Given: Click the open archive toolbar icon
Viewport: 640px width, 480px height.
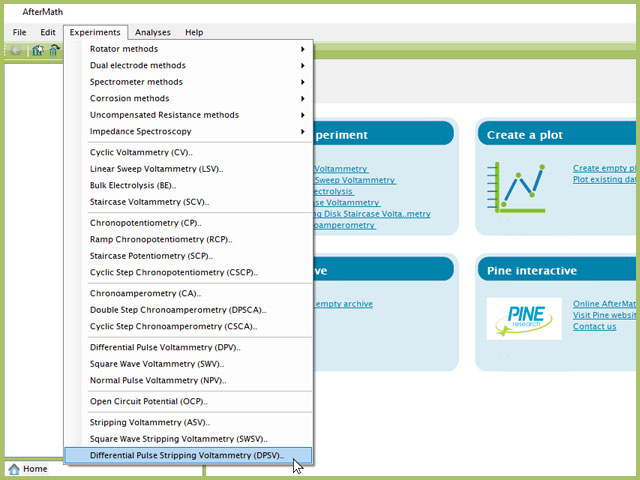Looking at the screenshot, I should click(54, 50).
